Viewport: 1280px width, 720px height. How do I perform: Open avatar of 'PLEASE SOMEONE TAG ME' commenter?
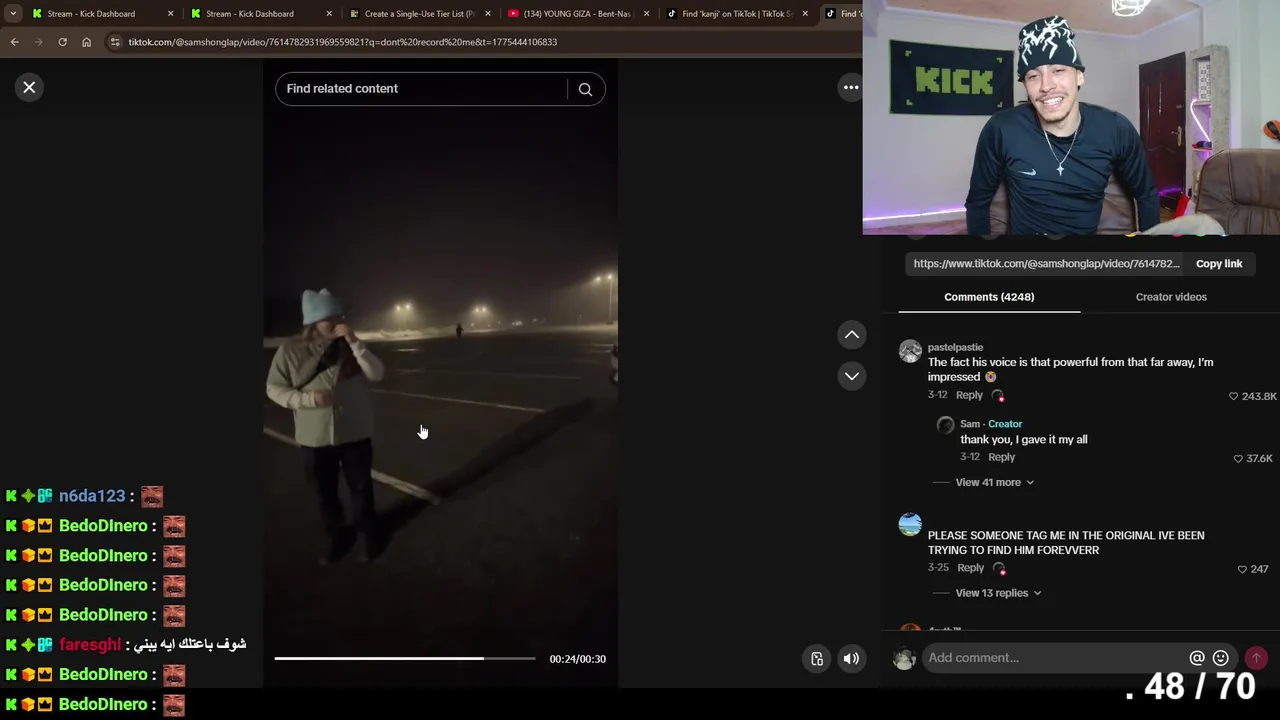[910, 524]
